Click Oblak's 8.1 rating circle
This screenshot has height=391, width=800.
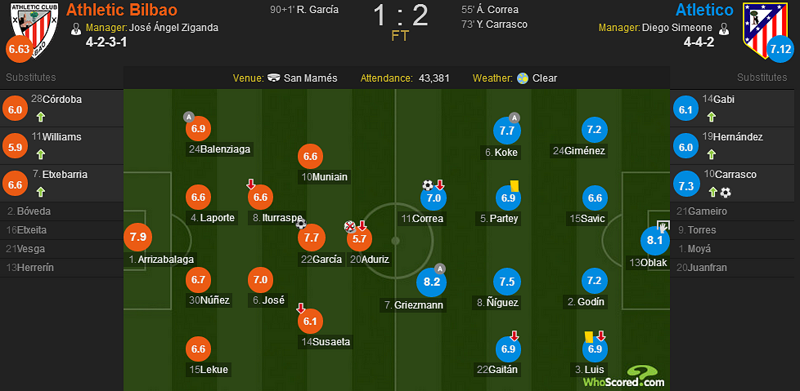pos(655,240)
